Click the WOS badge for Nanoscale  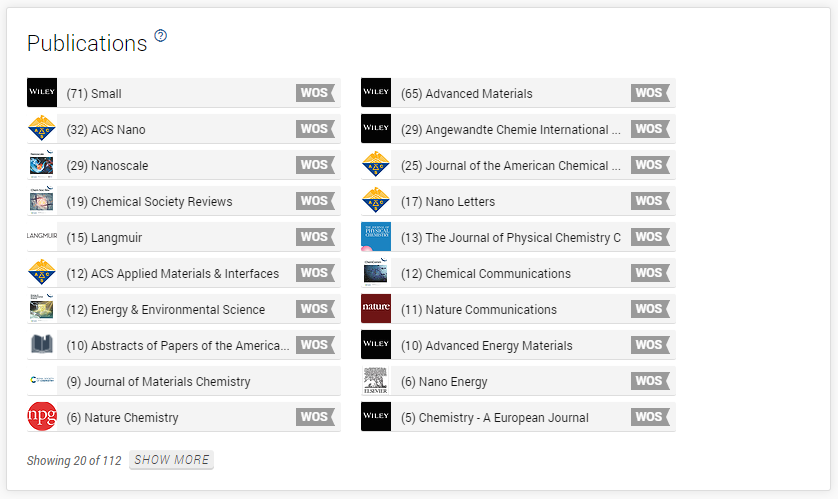315,165
